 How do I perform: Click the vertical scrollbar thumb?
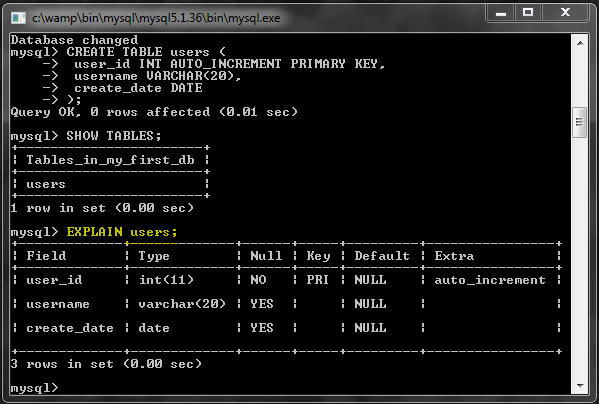580,122
